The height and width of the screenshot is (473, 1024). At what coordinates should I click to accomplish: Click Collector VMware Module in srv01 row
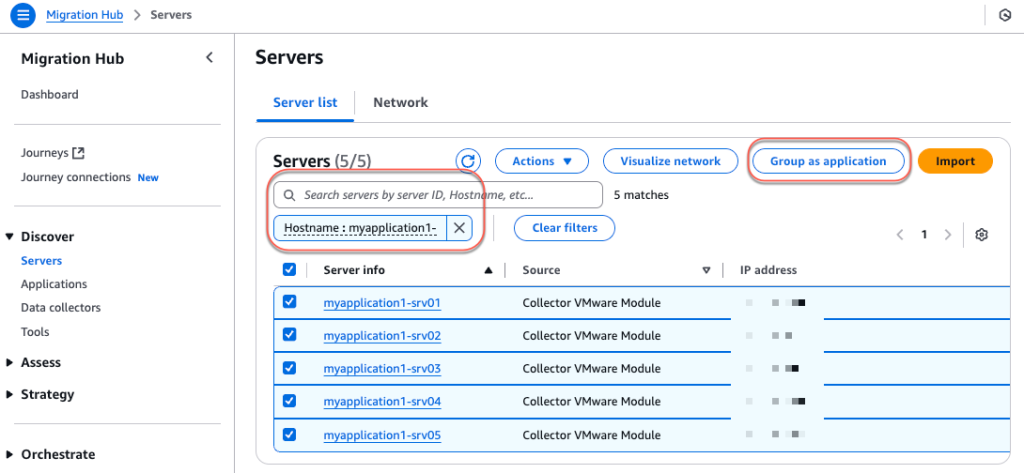(591, 303)
